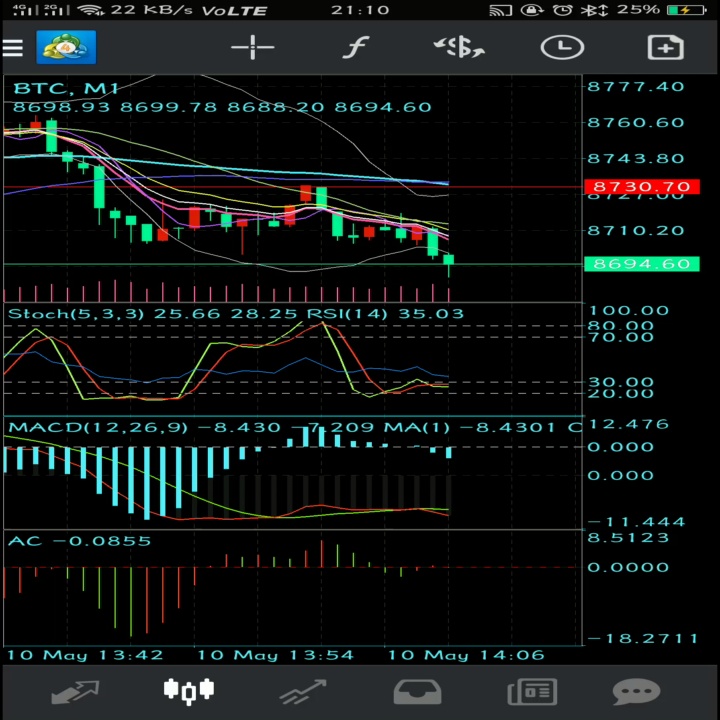Viewport: 720px width, 720px height.
Task: Open the News tab
Action: click(532, 692)
